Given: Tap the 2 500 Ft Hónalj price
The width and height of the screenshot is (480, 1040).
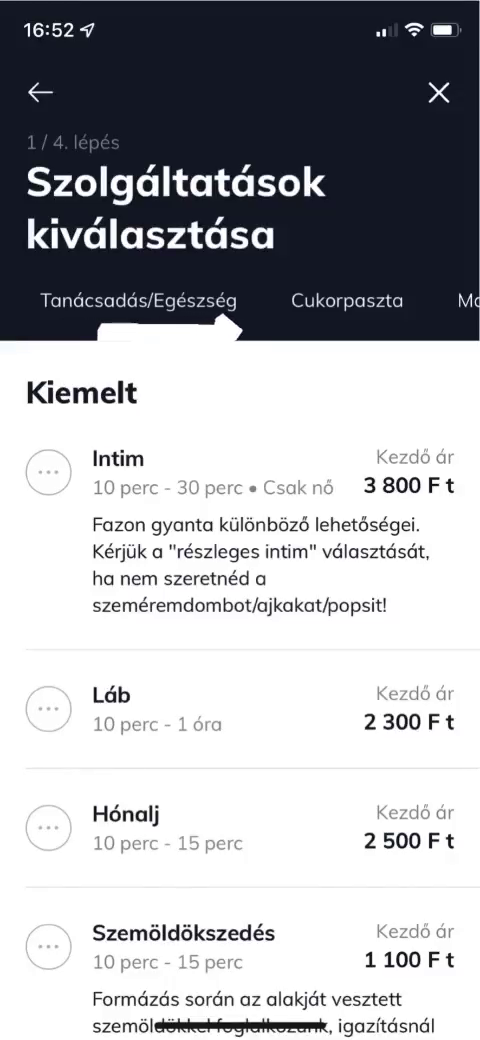Looking at the screenshot, I should [x=409, y=841].
